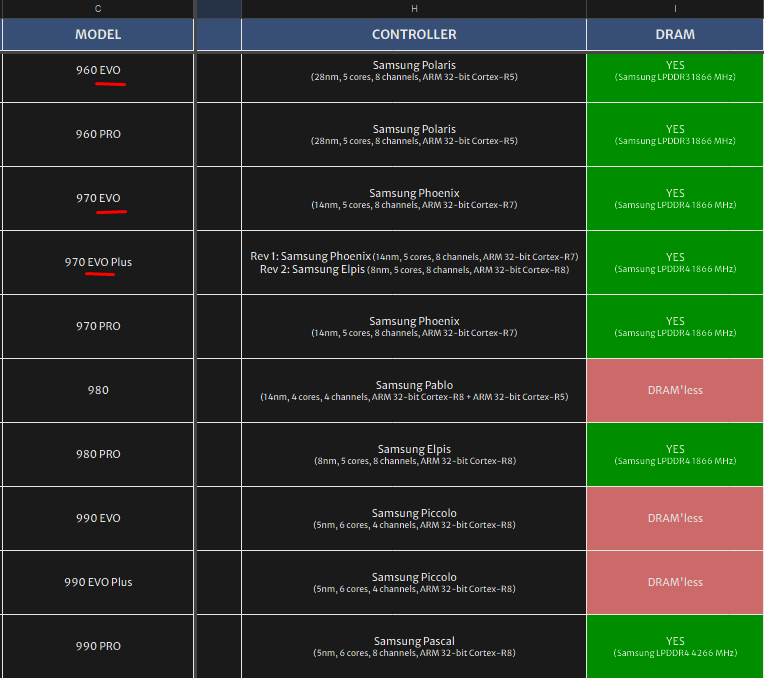Screen dimensions: 764x678
Task: Click Samsung Phoenix controller for 970 PRO
Action: click(414, 327)
